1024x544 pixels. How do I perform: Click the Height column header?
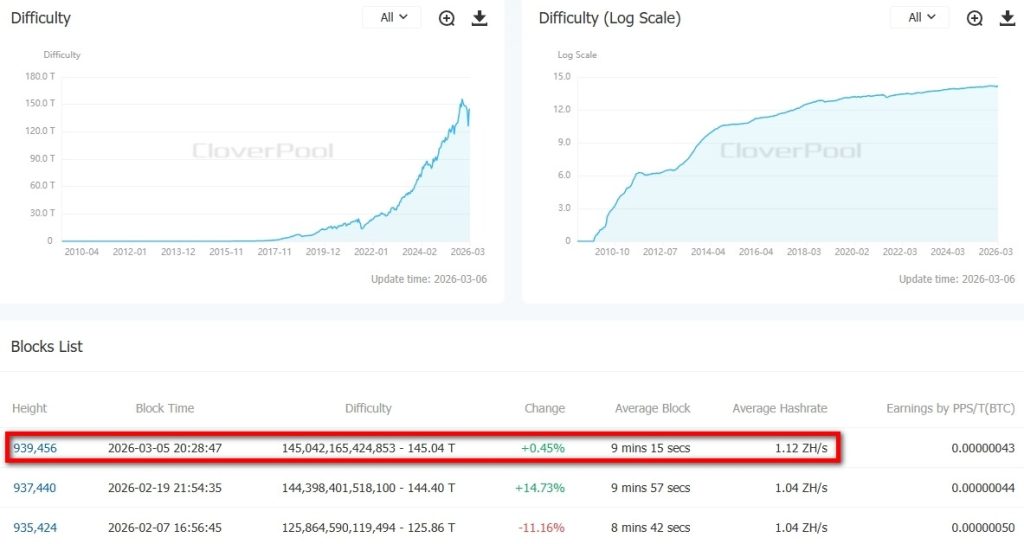(x=30, y=408)
